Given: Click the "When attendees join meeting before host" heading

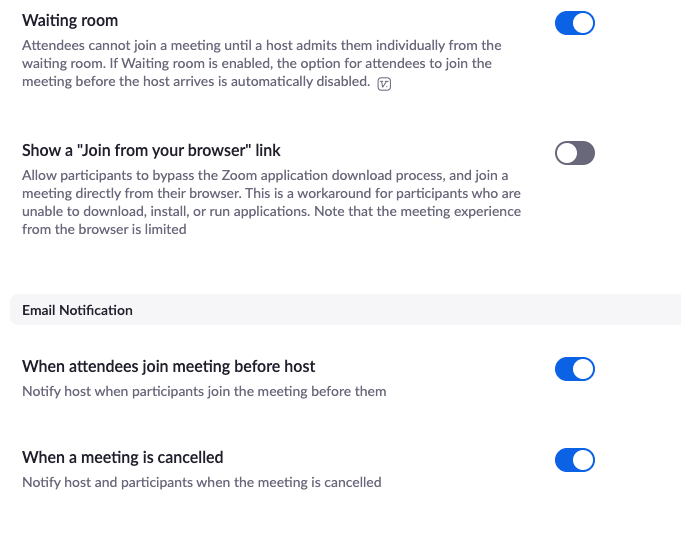Looking at the screenshot, I should coord(169,366).
